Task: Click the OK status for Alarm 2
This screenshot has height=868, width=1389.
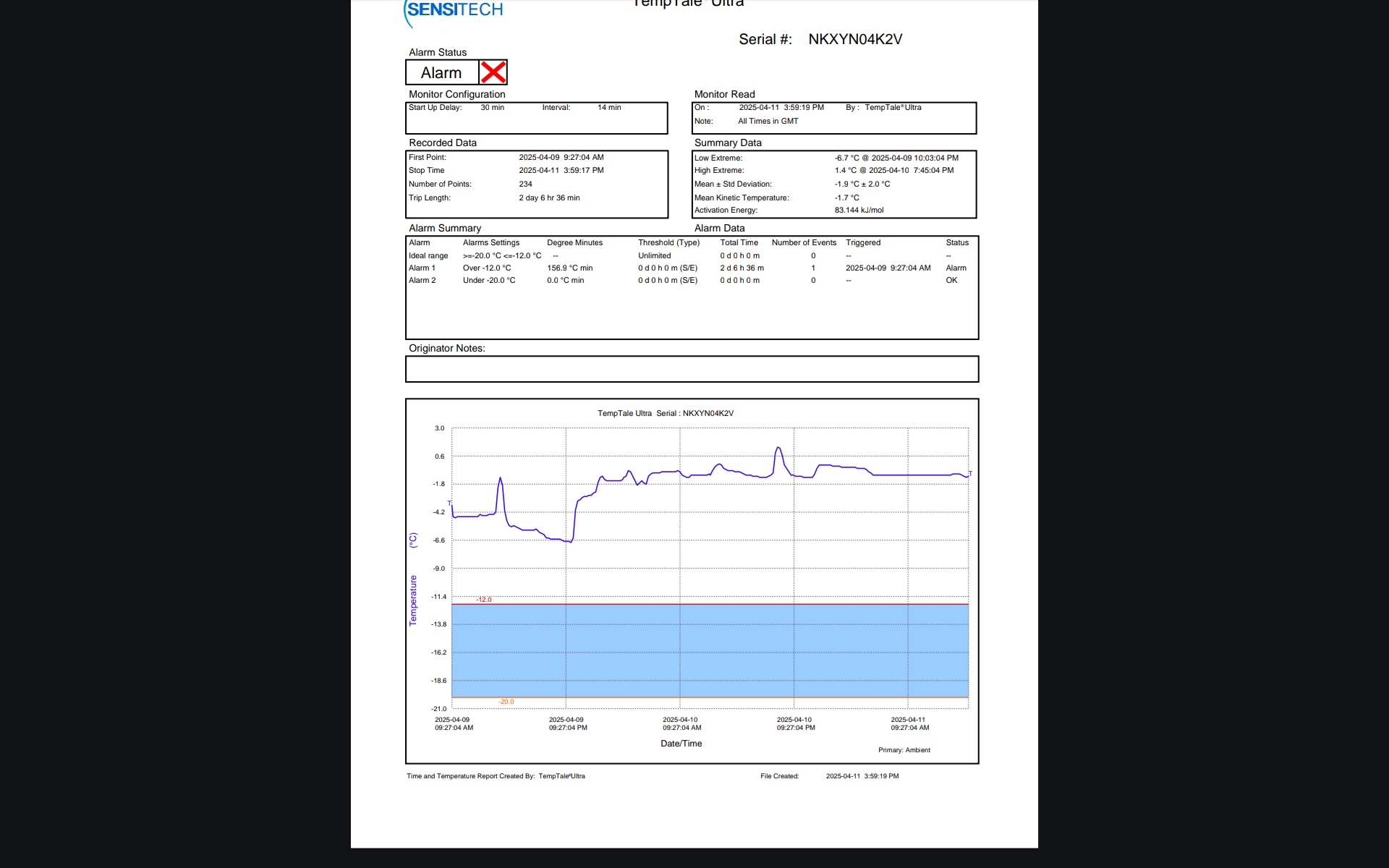Action: (x=951, y=280)
